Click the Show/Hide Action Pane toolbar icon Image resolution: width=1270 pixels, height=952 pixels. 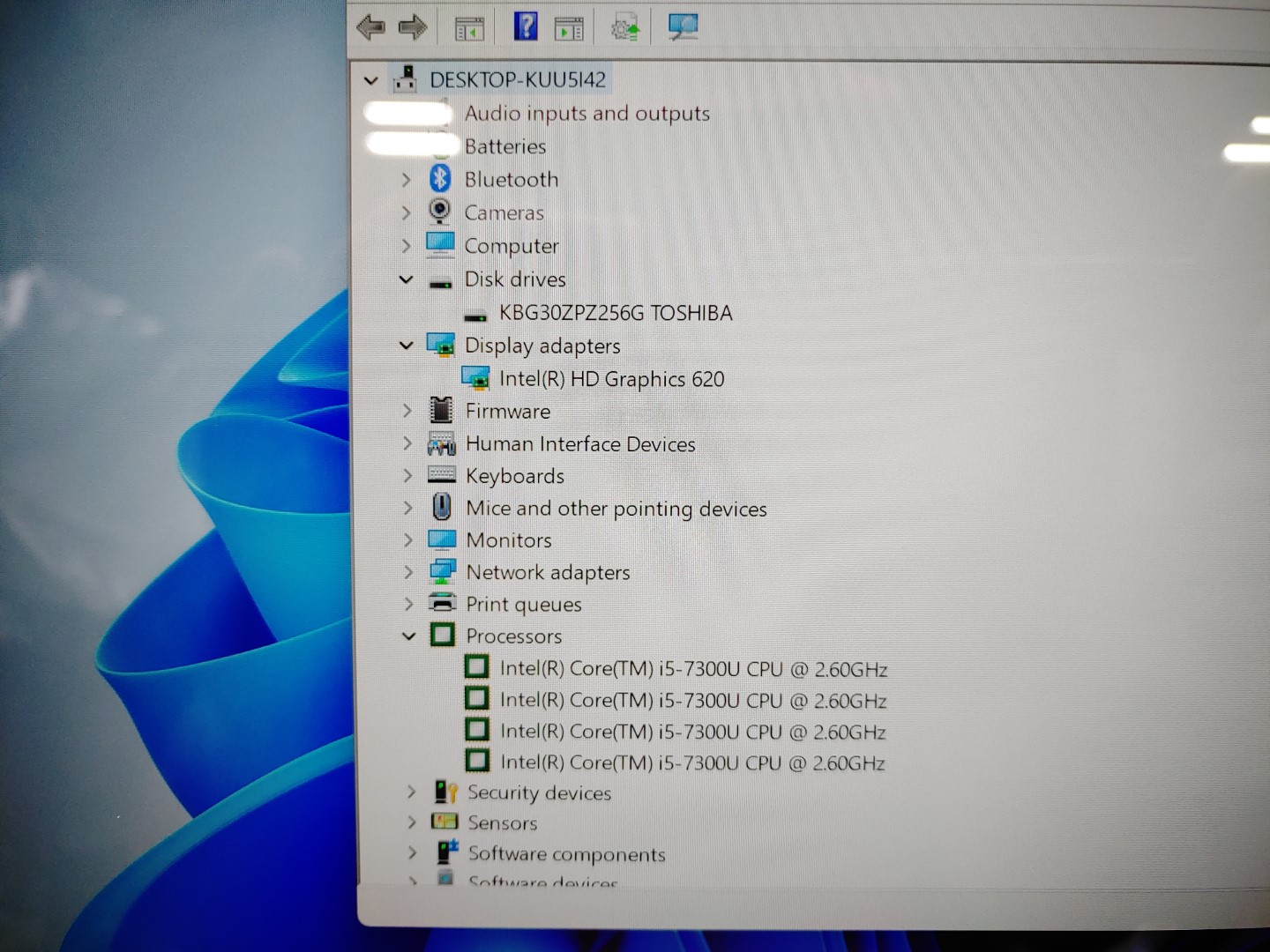point(569,29)
